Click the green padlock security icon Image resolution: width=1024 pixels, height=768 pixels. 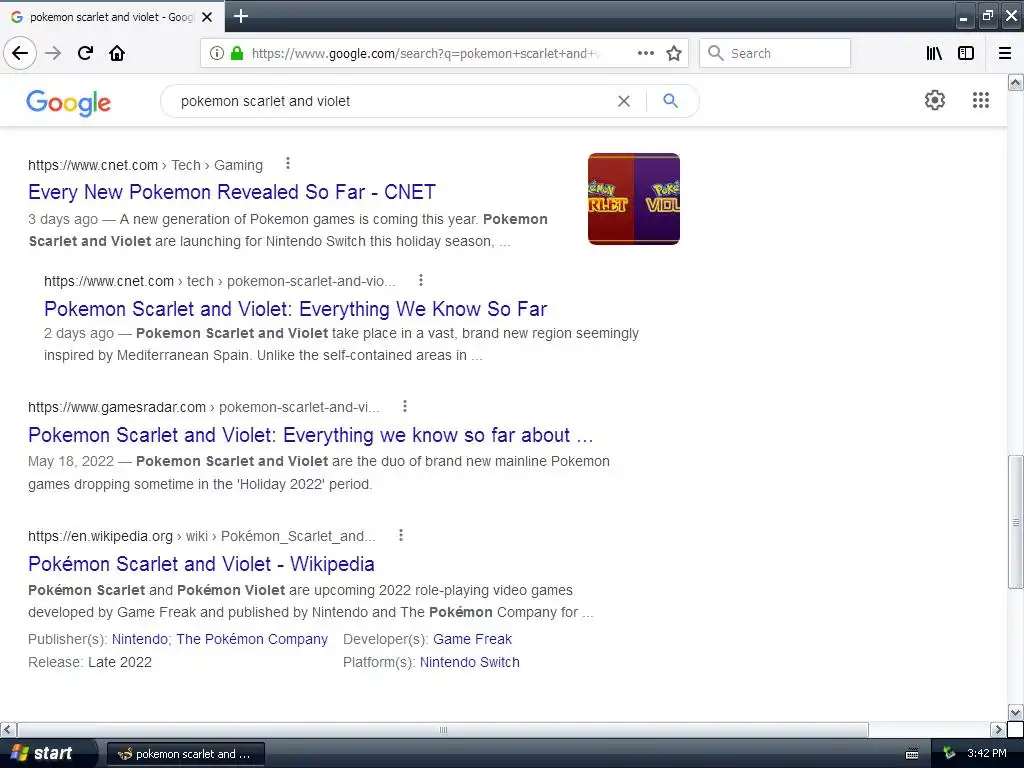click(237, 53)
